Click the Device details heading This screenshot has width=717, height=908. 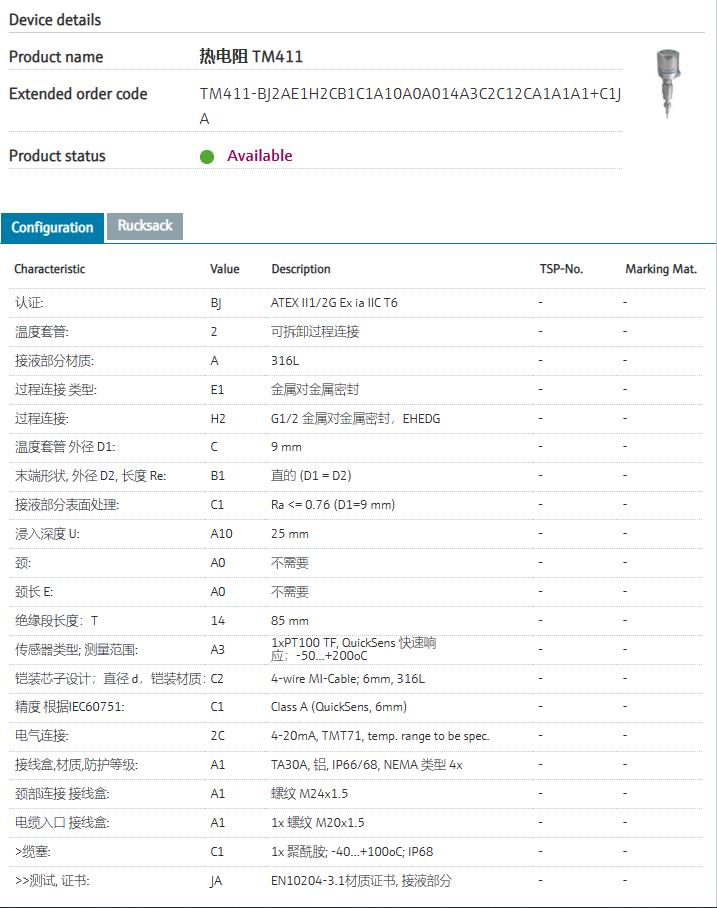tap(55, 20)
